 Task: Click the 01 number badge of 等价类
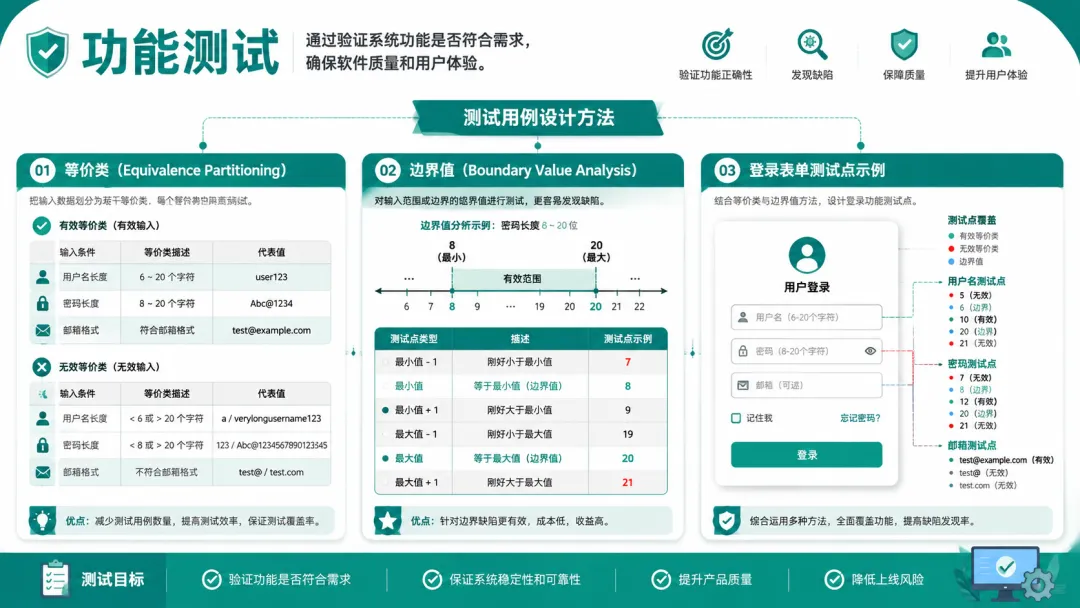tap(43, 170)
